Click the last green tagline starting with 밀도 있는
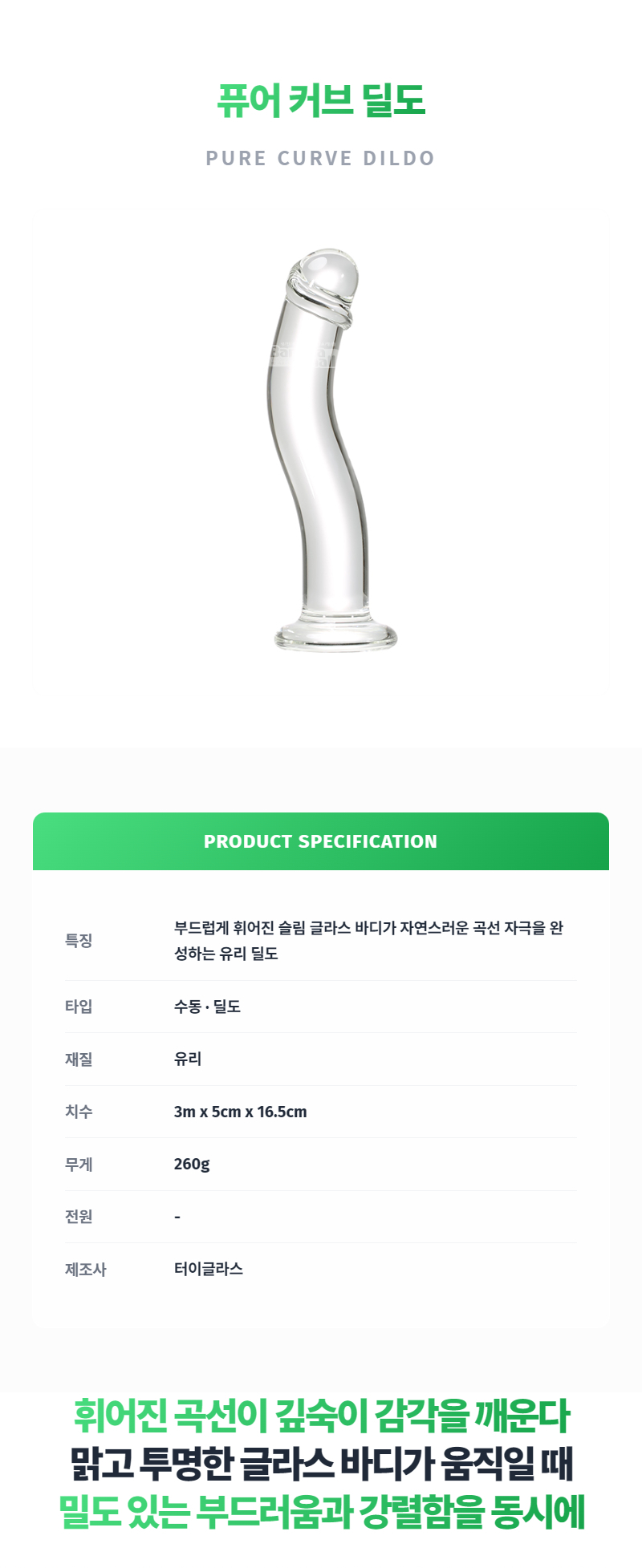 [321, 1512]
